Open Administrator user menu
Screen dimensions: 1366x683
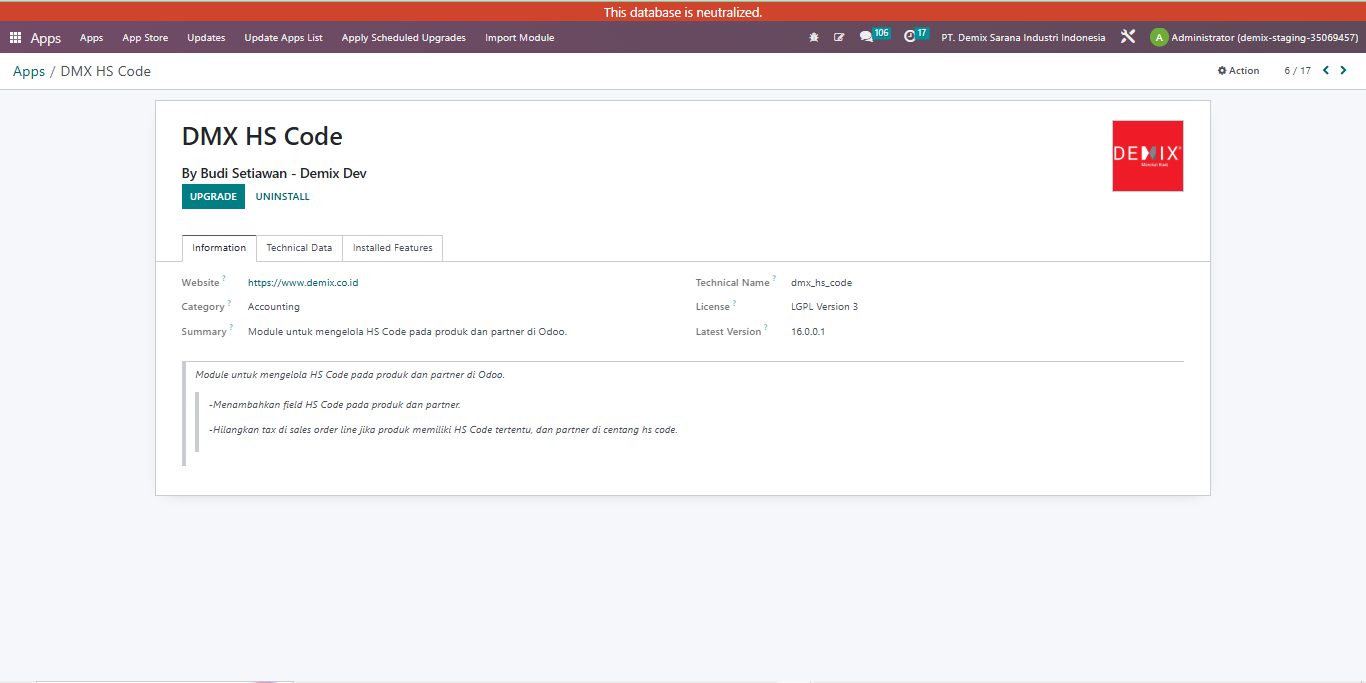[1254, 38]
